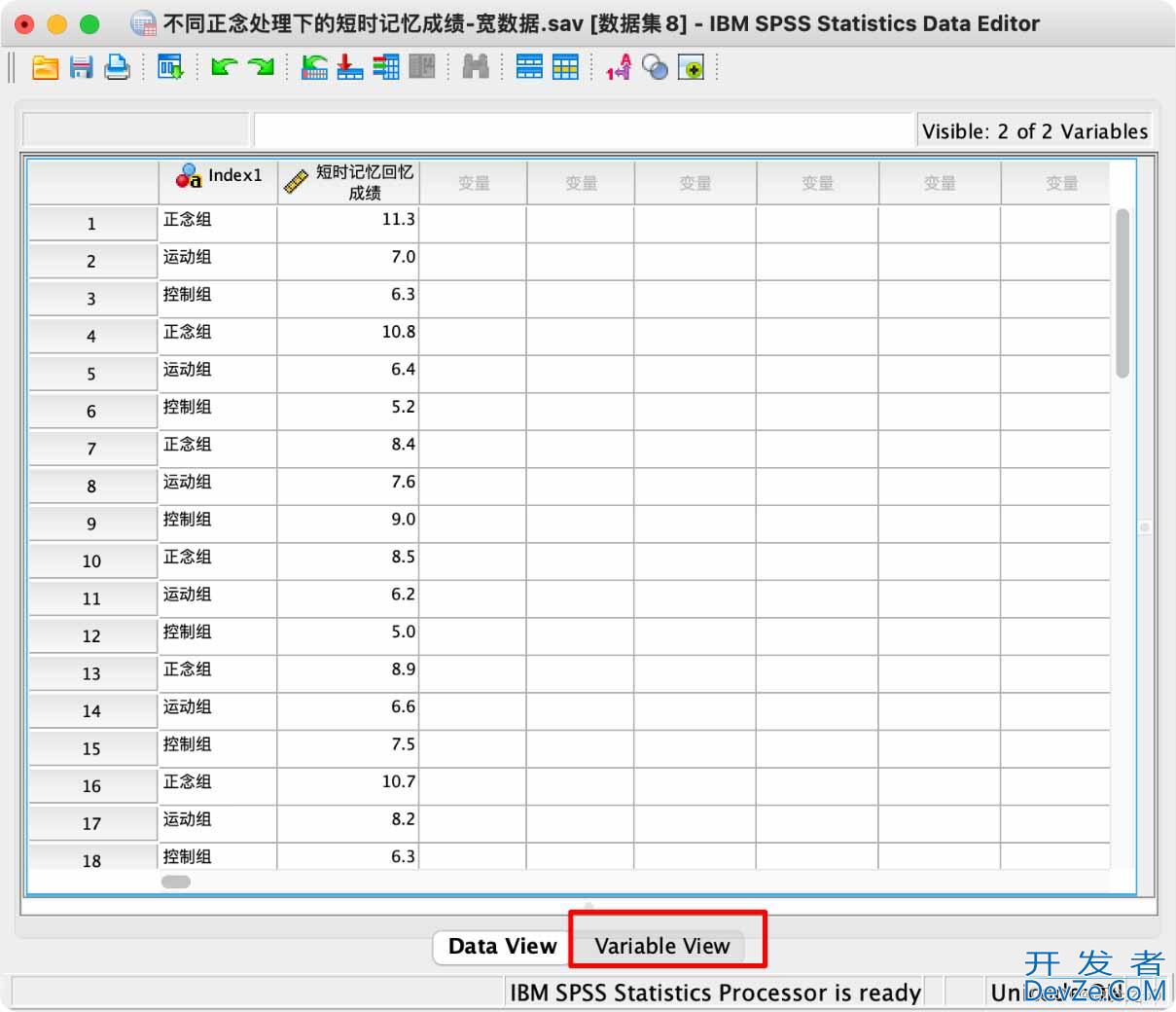Open the Variables info icon
Viewport: 1176px width, 1012px height.
point(386,67)
